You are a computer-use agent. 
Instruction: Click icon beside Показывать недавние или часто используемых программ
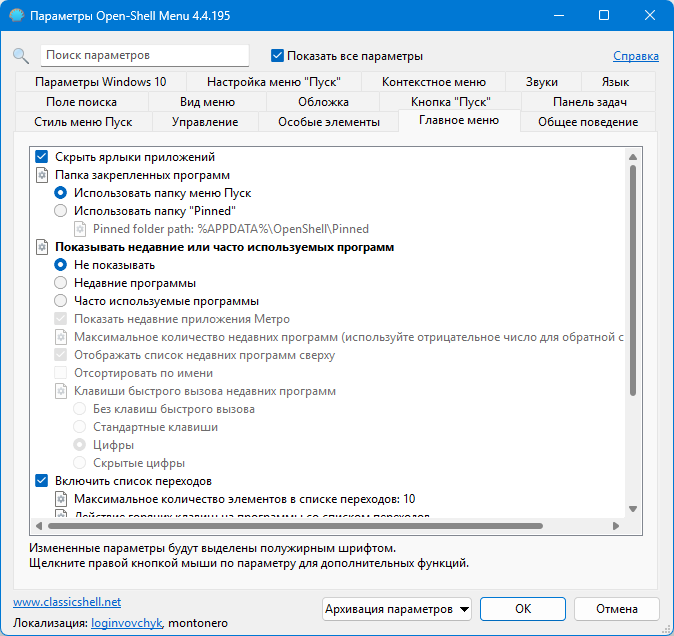click(42, 247)
